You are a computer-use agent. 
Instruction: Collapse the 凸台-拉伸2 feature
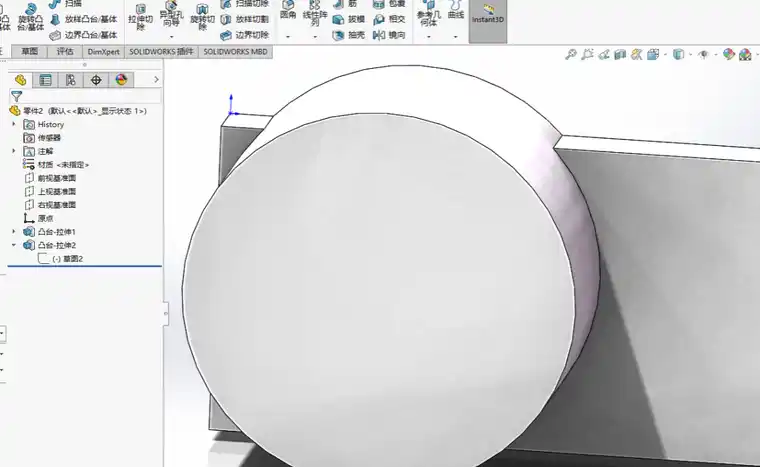(14, 245)
